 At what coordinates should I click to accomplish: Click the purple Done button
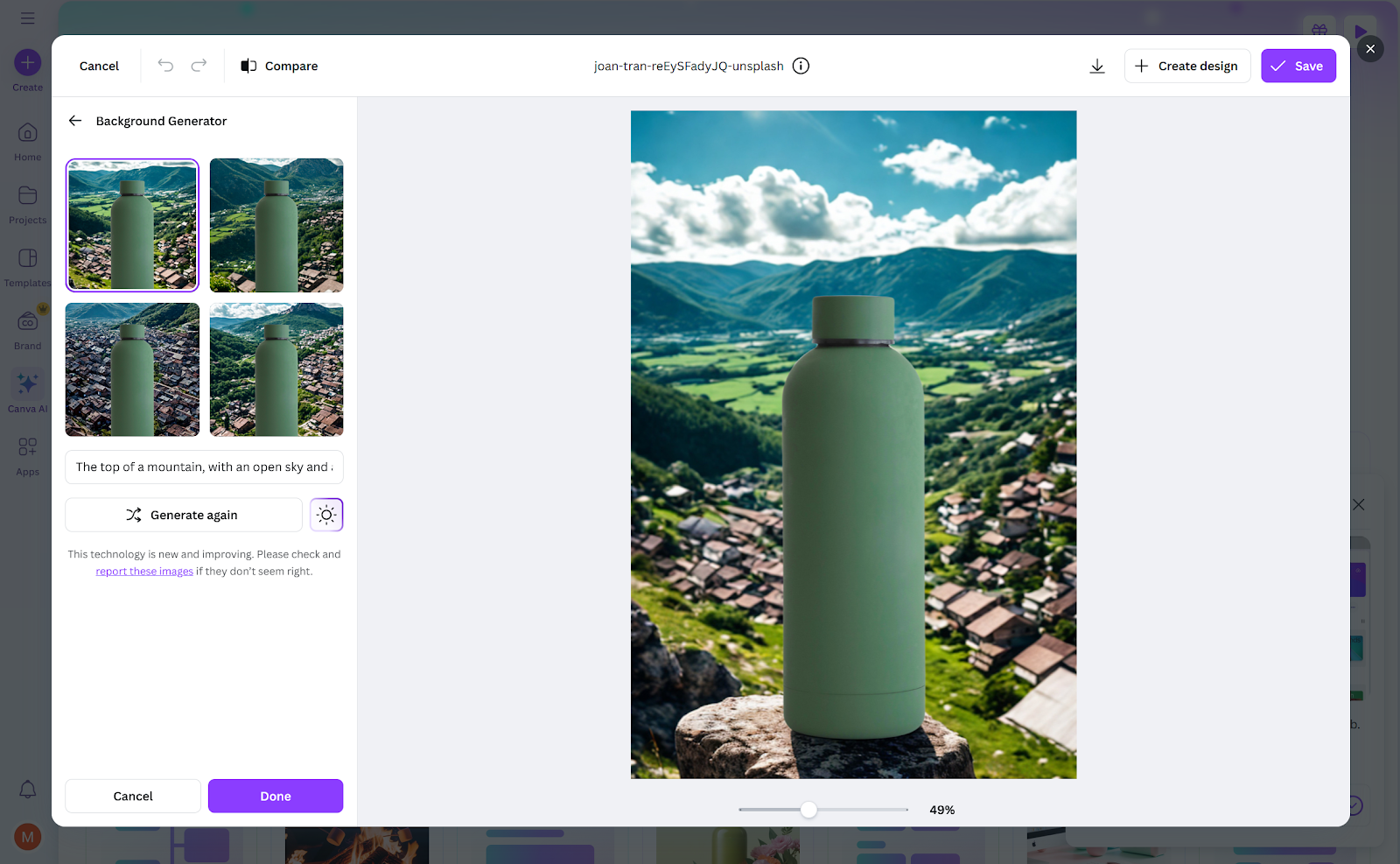pos(276,796)
